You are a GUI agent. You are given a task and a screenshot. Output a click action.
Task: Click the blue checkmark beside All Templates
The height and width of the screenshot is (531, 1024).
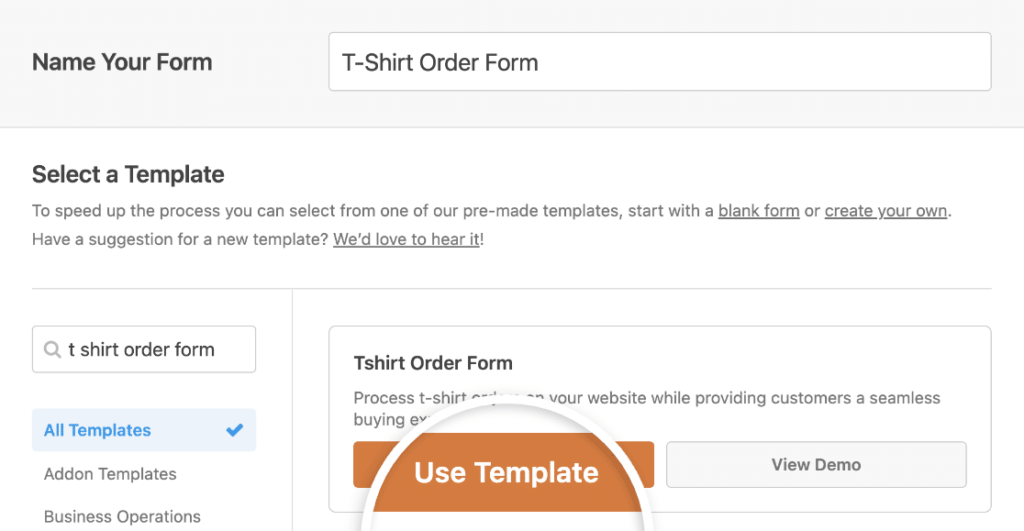(x=235, y=430)
